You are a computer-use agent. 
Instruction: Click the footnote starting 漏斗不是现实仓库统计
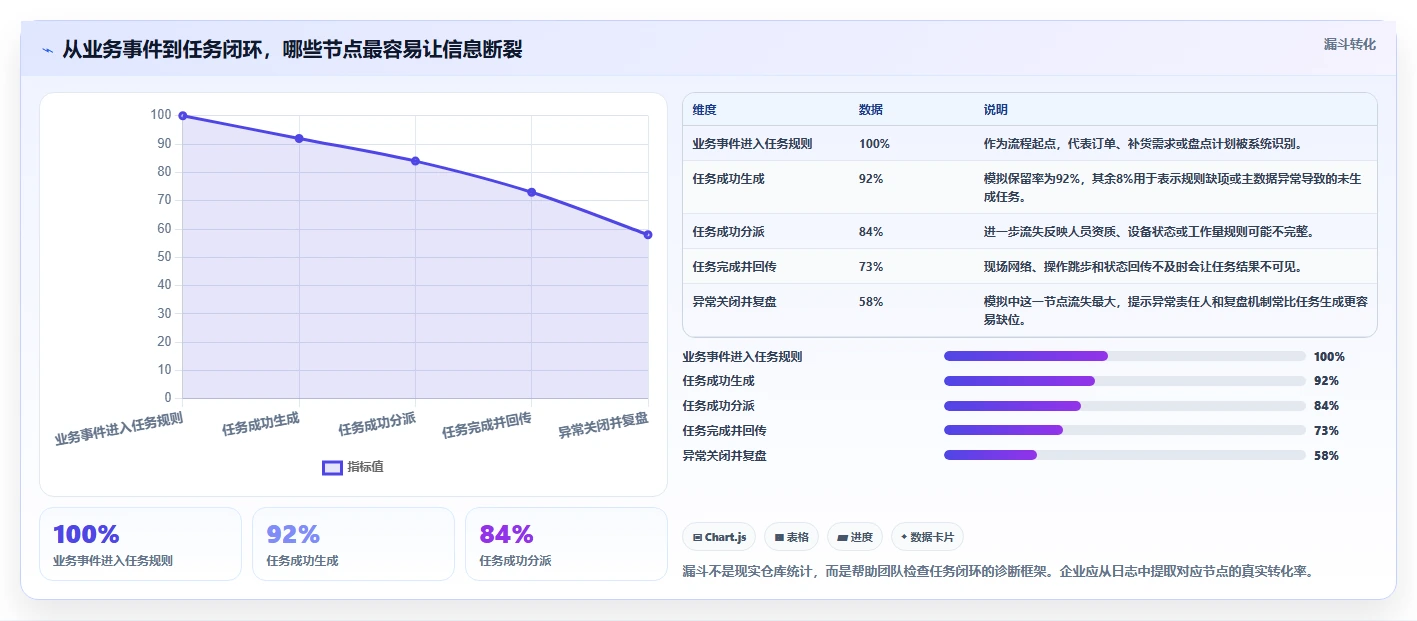click(x=997, y=572)
